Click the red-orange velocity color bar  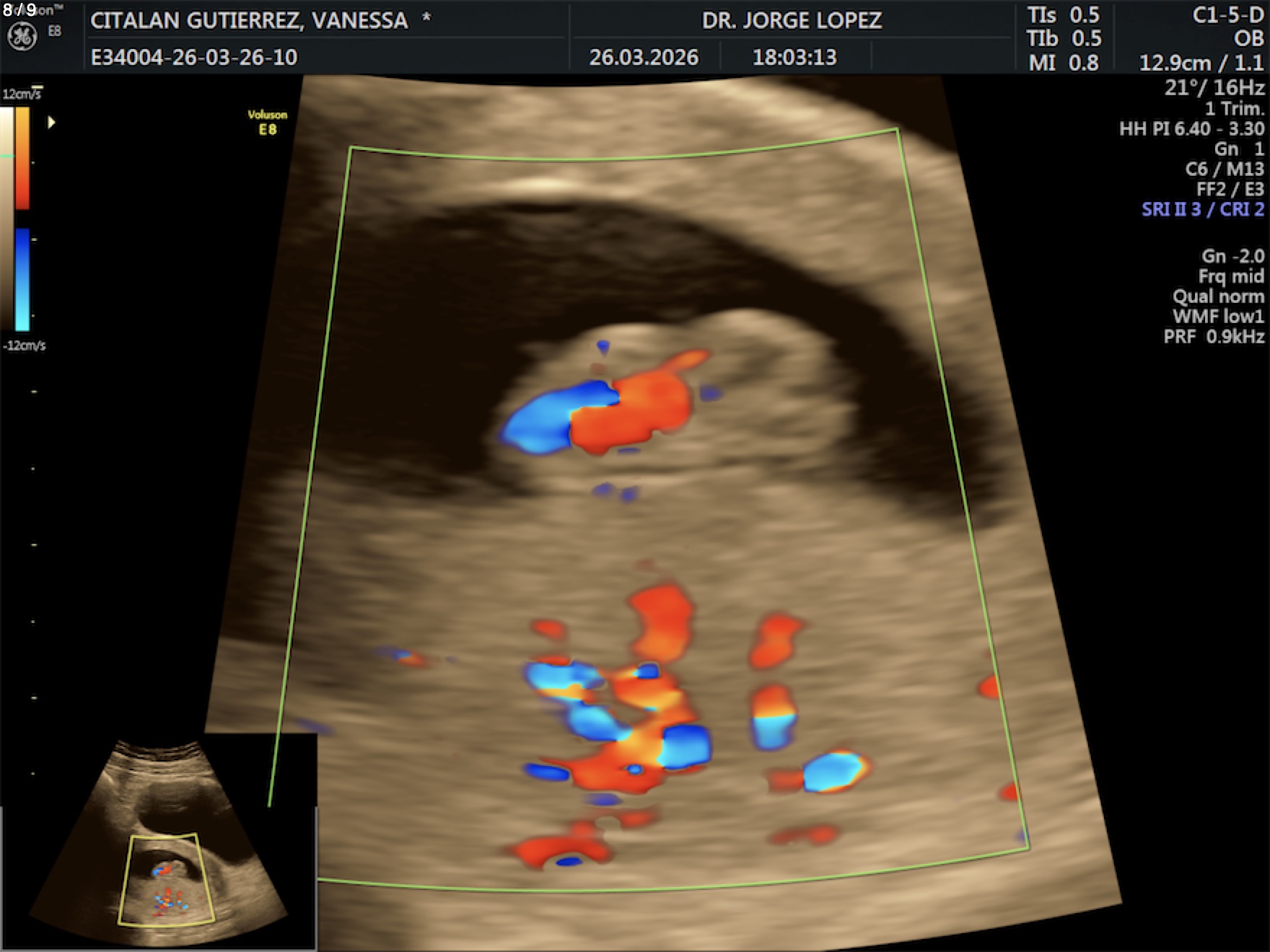click(22, 159)
